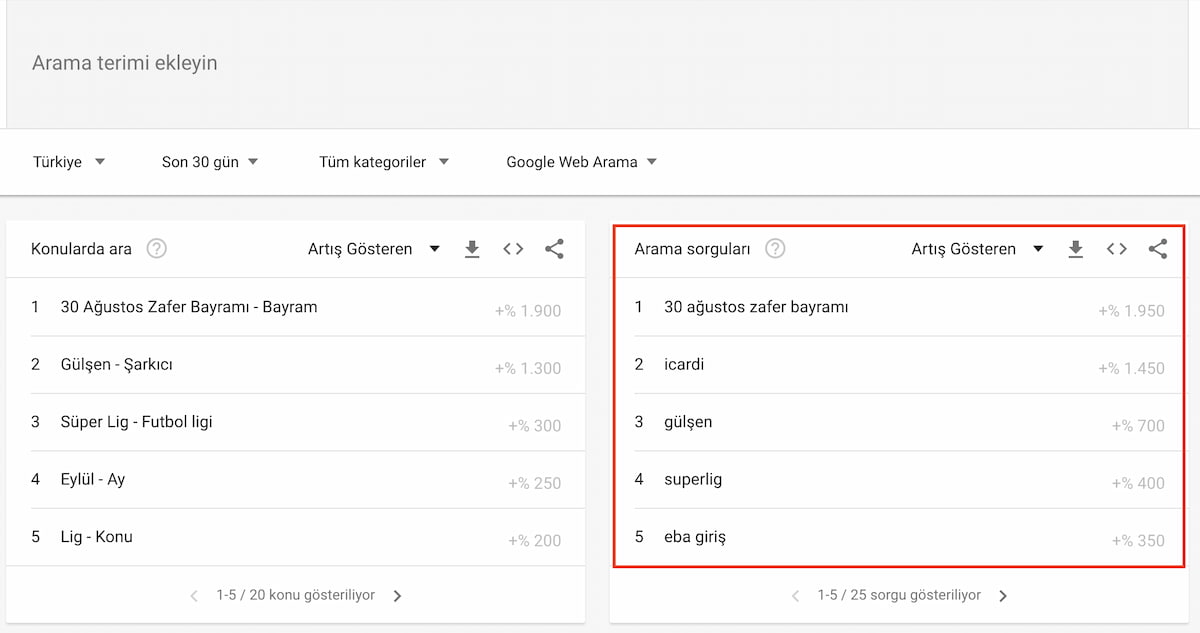The image size is (1200, 633).
Task: Share the Konularda ara results
Action: [554, 249]
